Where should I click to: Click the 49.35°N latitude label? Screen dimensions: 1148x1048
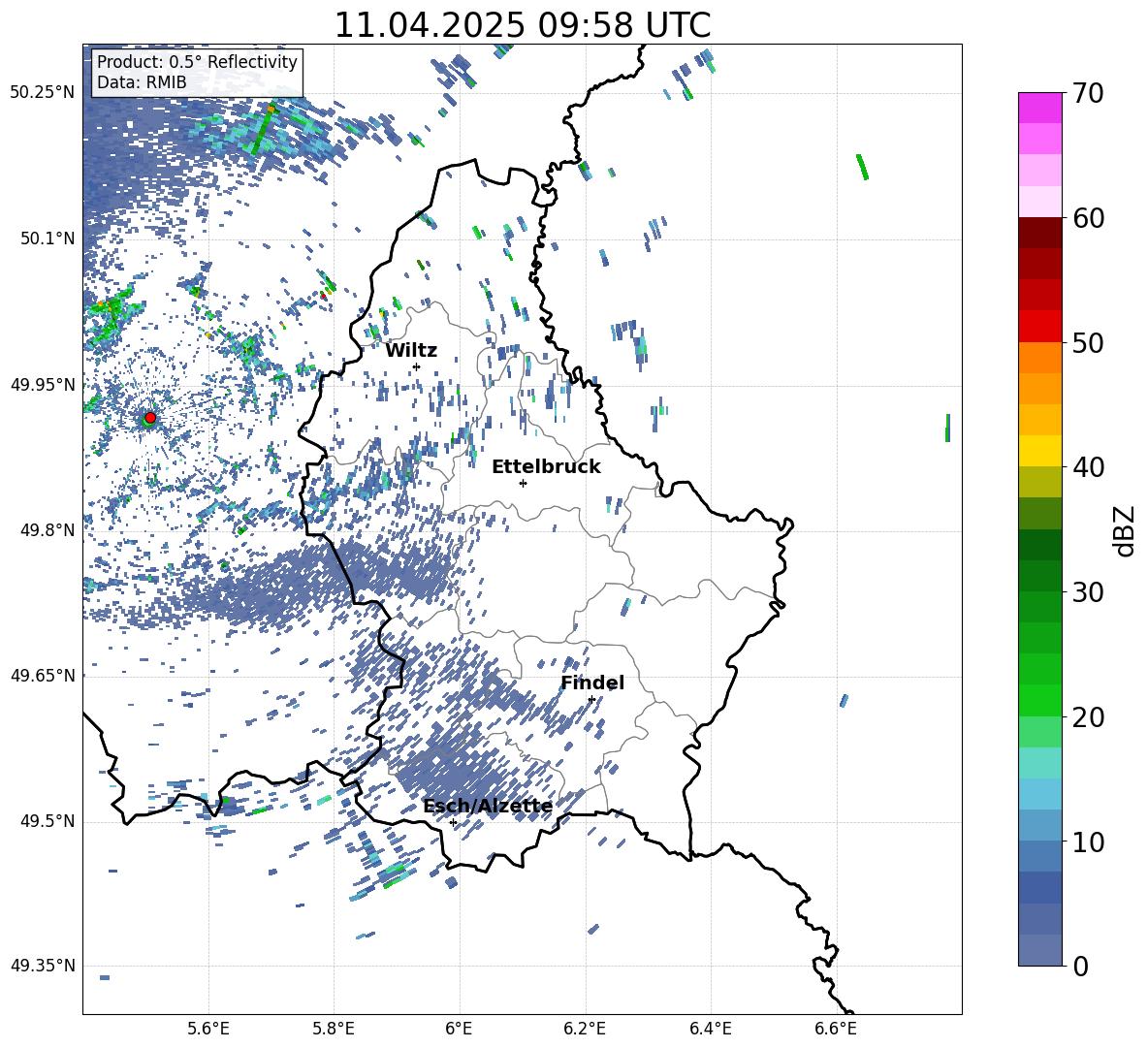tap(43, 966)
